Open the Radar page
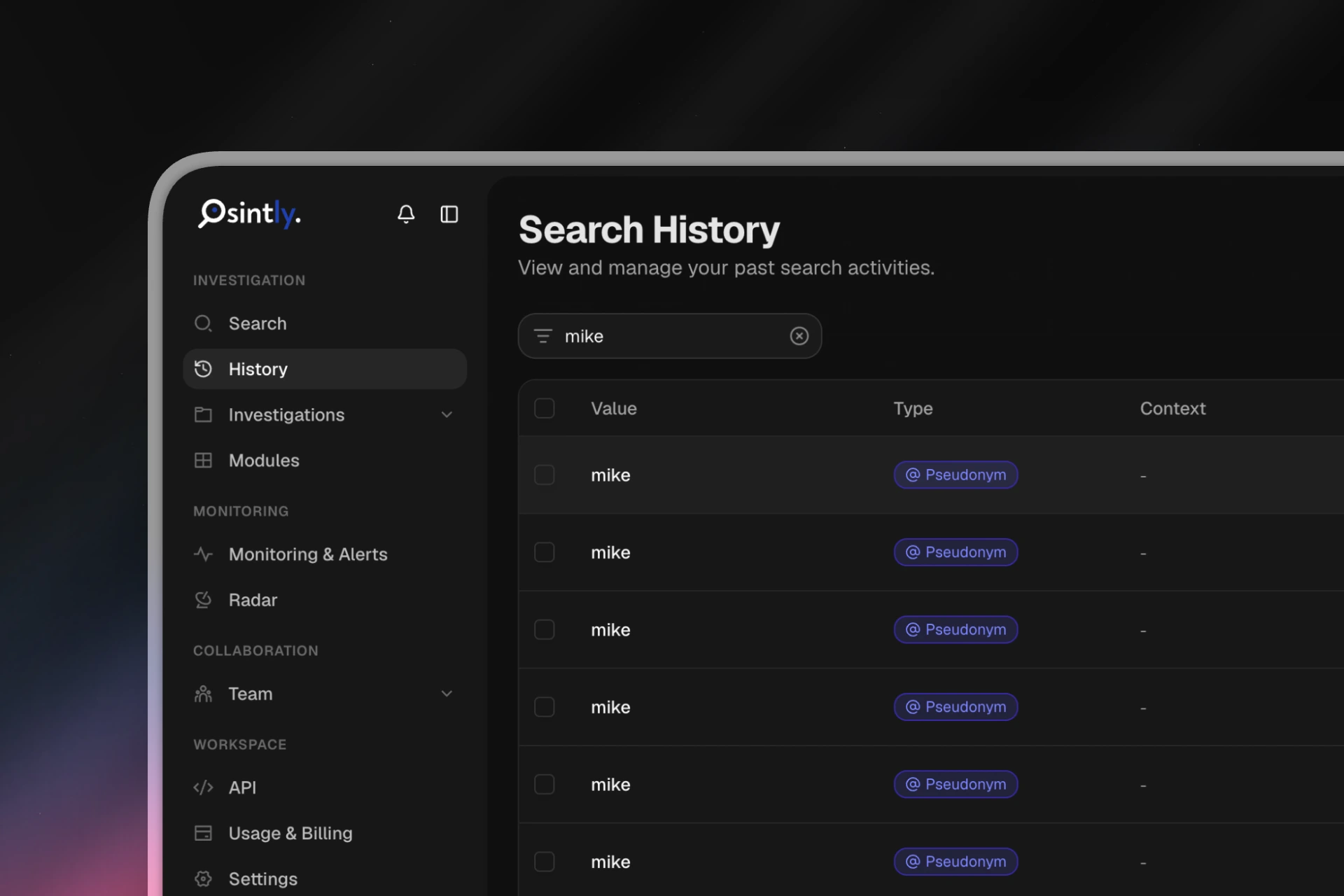This screenshot has width=1344, height=896. (325, 600)
